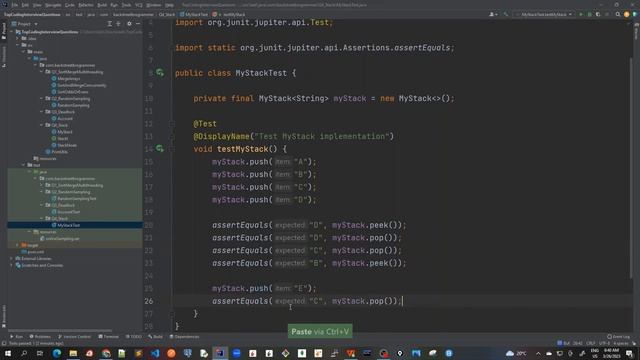Click line number 26 in gutter

pos(149,301)
